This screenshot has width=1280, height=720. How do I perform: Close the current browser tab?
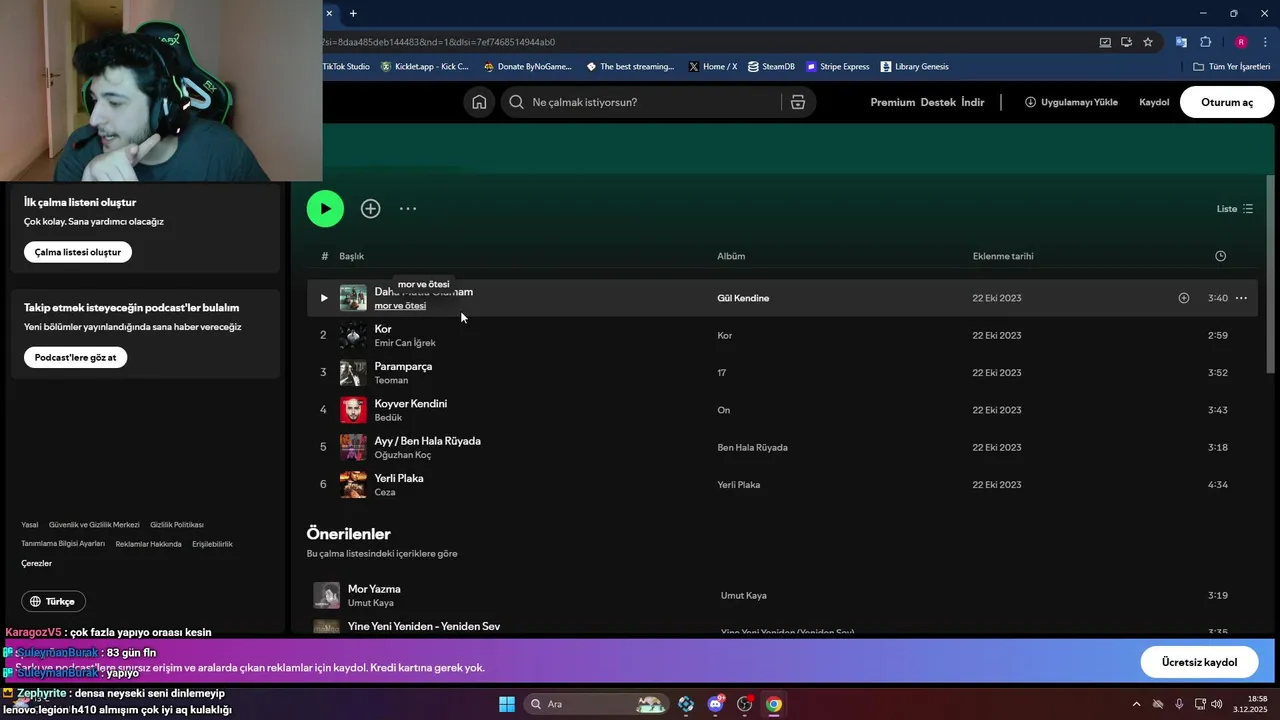point(329,13)
